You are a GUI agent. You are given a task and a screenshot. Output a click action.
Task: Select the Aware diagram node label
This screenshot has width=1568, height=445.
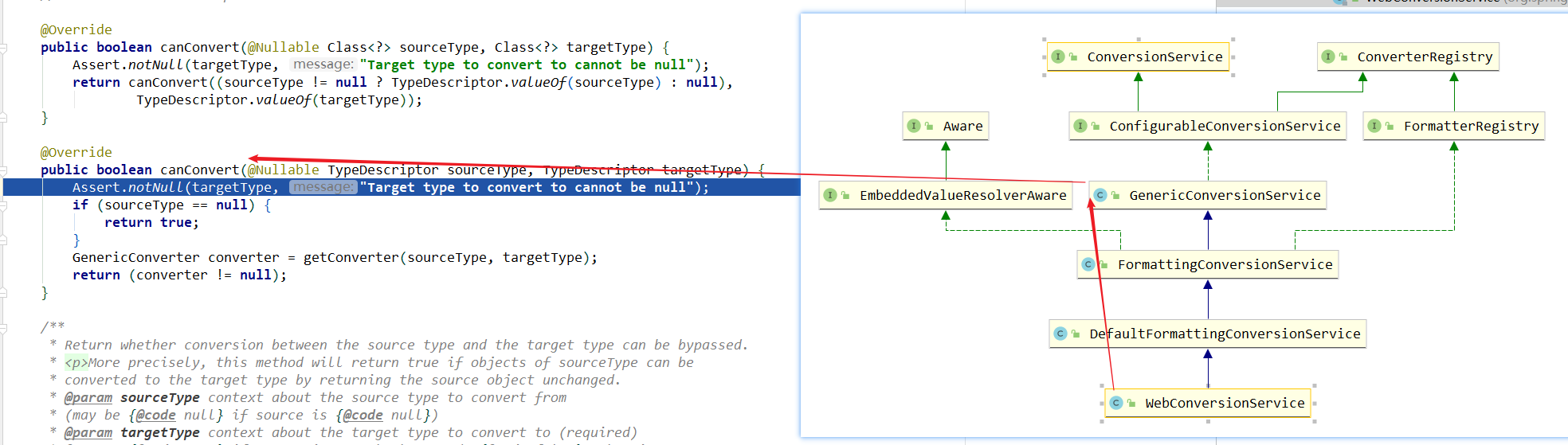click(x=962, y=126)
